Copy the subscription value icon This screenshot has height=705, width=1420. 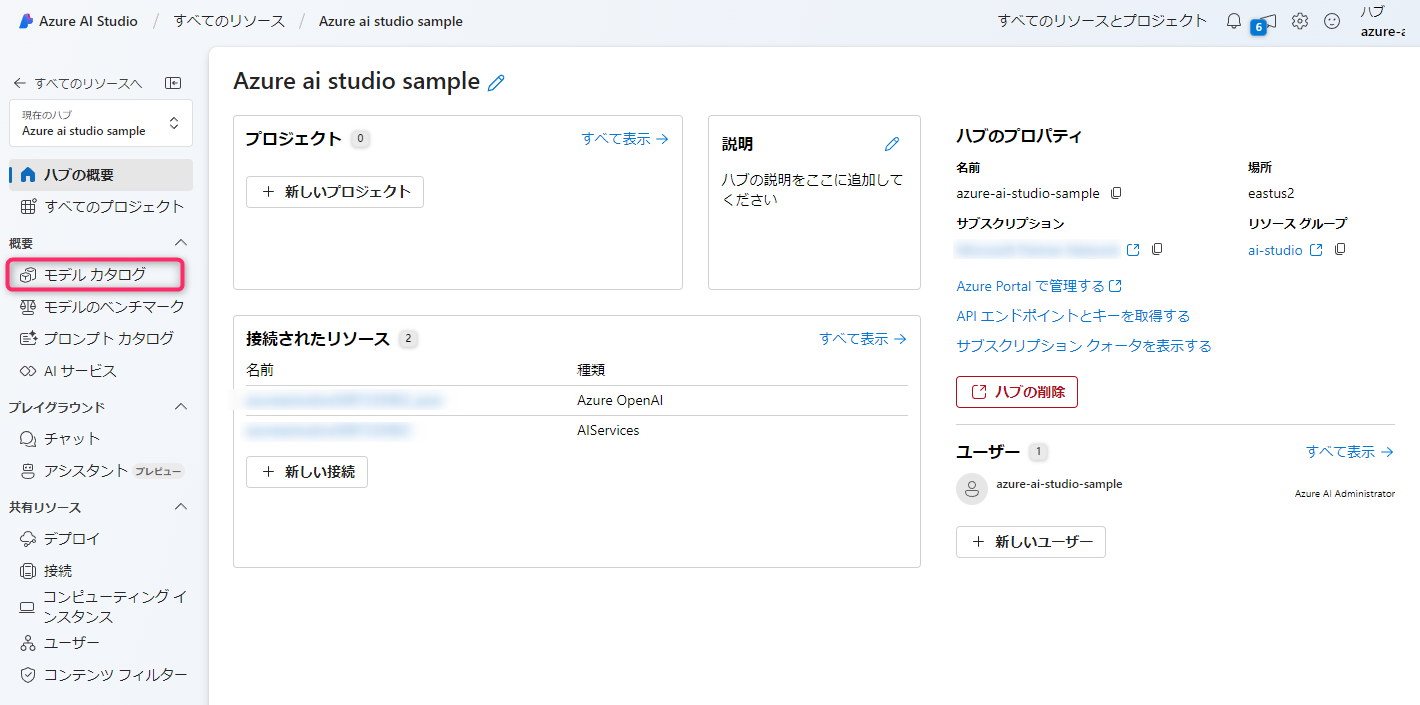1157,249
